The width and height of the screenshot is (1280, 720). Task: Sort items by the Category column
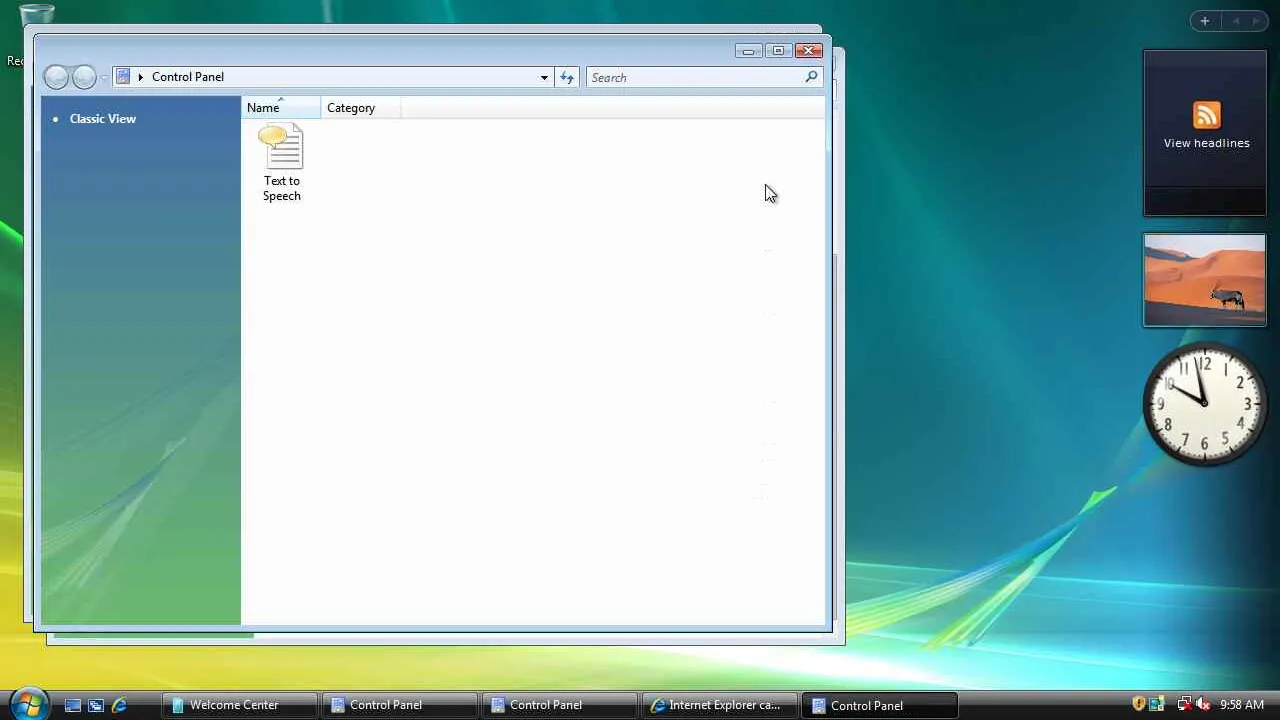360,108
